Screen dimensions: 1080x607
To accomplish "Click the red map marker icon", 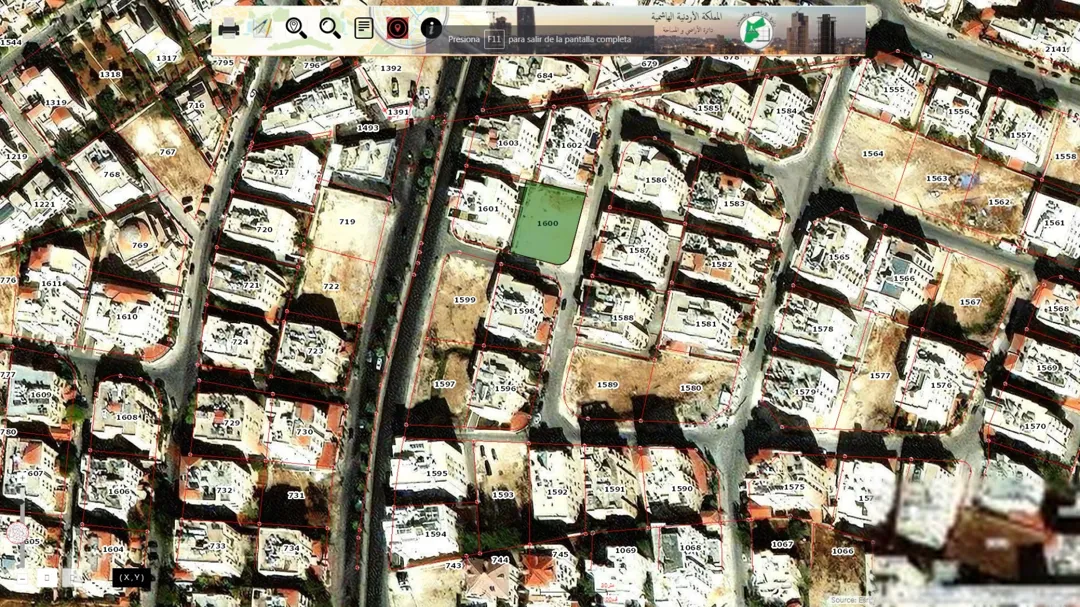I will click(x=397, y=28).
